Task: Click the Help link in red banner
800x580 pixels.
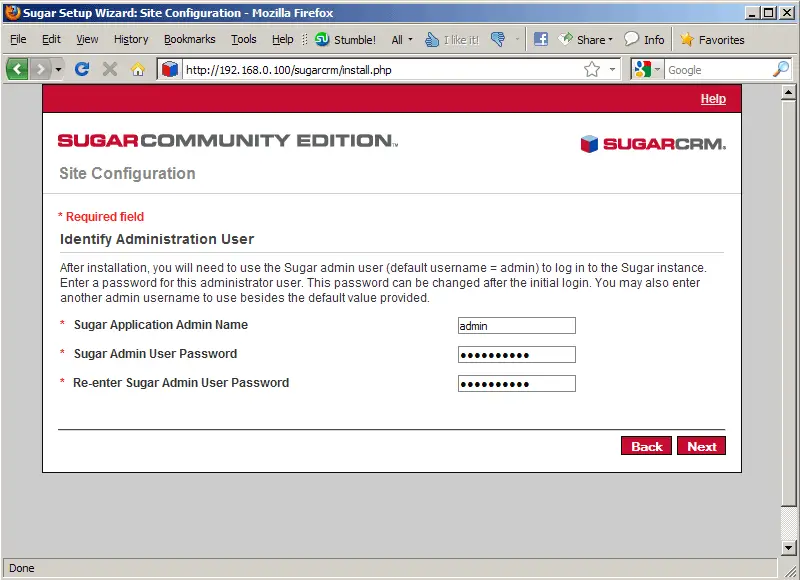Action: tap(713, 98)
